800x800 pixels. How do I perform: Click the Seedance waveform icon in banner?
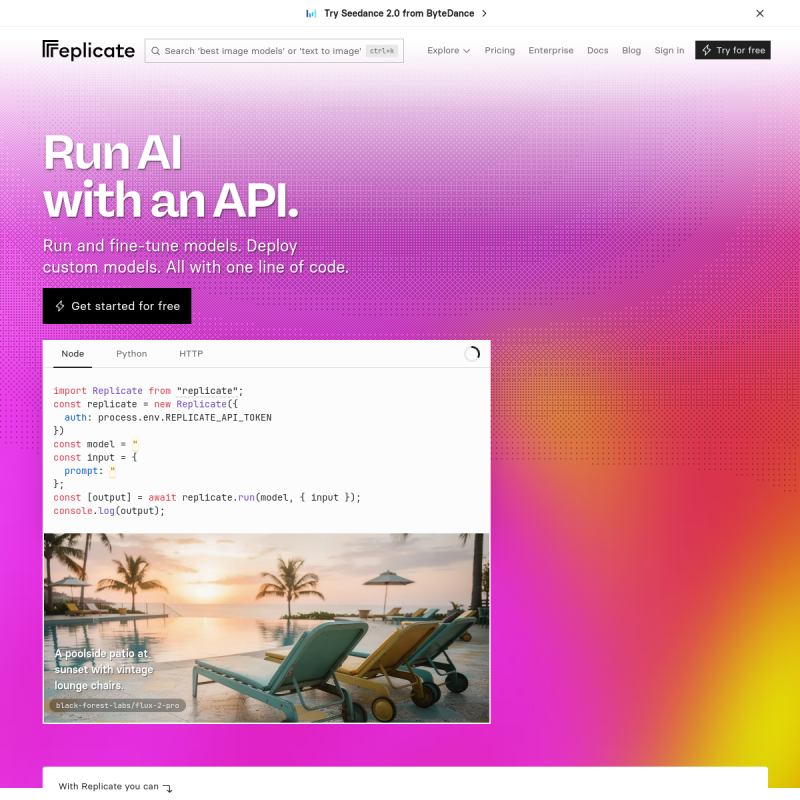click(x=311, y=14)
